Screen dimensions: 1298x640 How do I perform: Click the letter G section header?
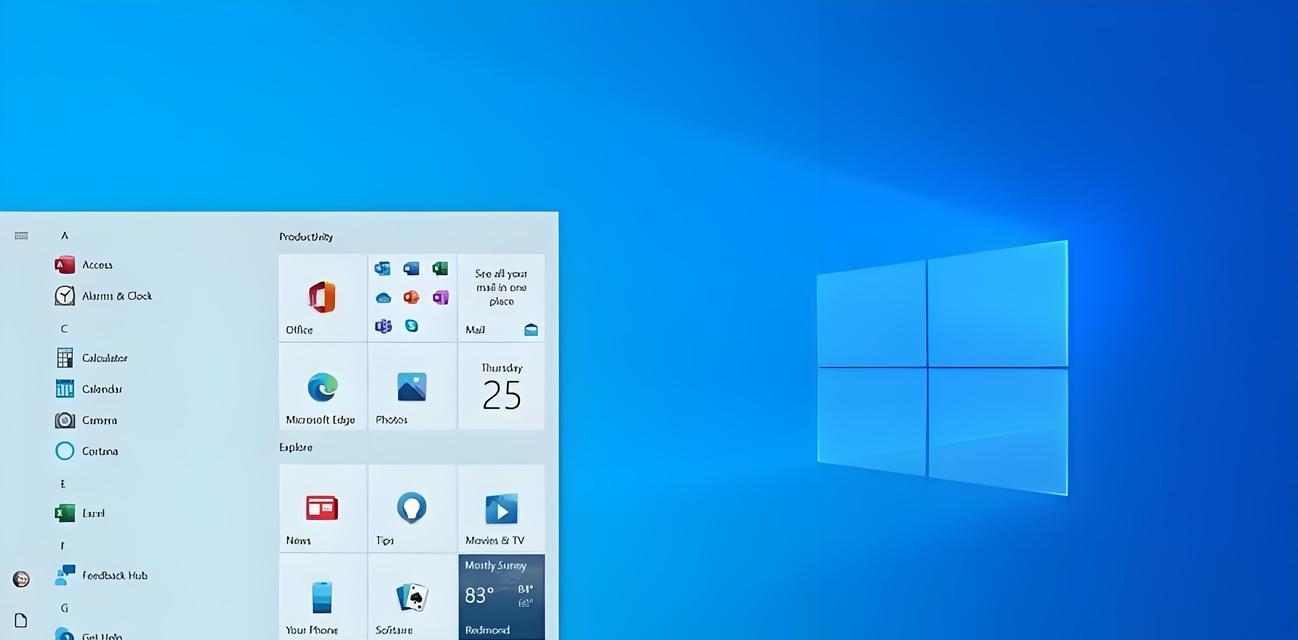tap(64, 607)
